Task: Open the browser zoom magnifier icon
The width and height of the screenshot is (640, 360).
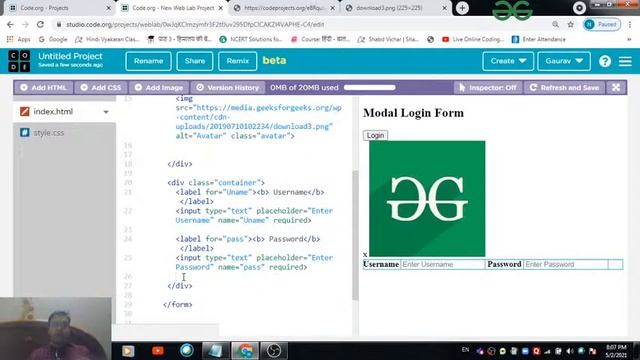Action: (556, 24)
